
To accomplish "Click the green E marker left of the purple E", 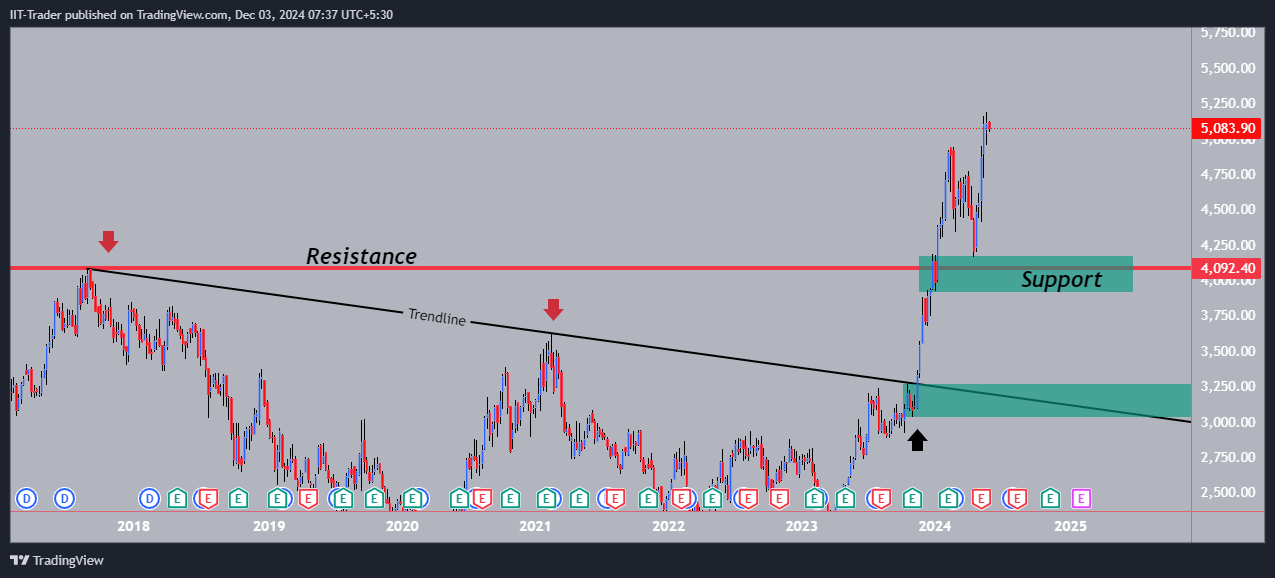I will (1050, 497).
